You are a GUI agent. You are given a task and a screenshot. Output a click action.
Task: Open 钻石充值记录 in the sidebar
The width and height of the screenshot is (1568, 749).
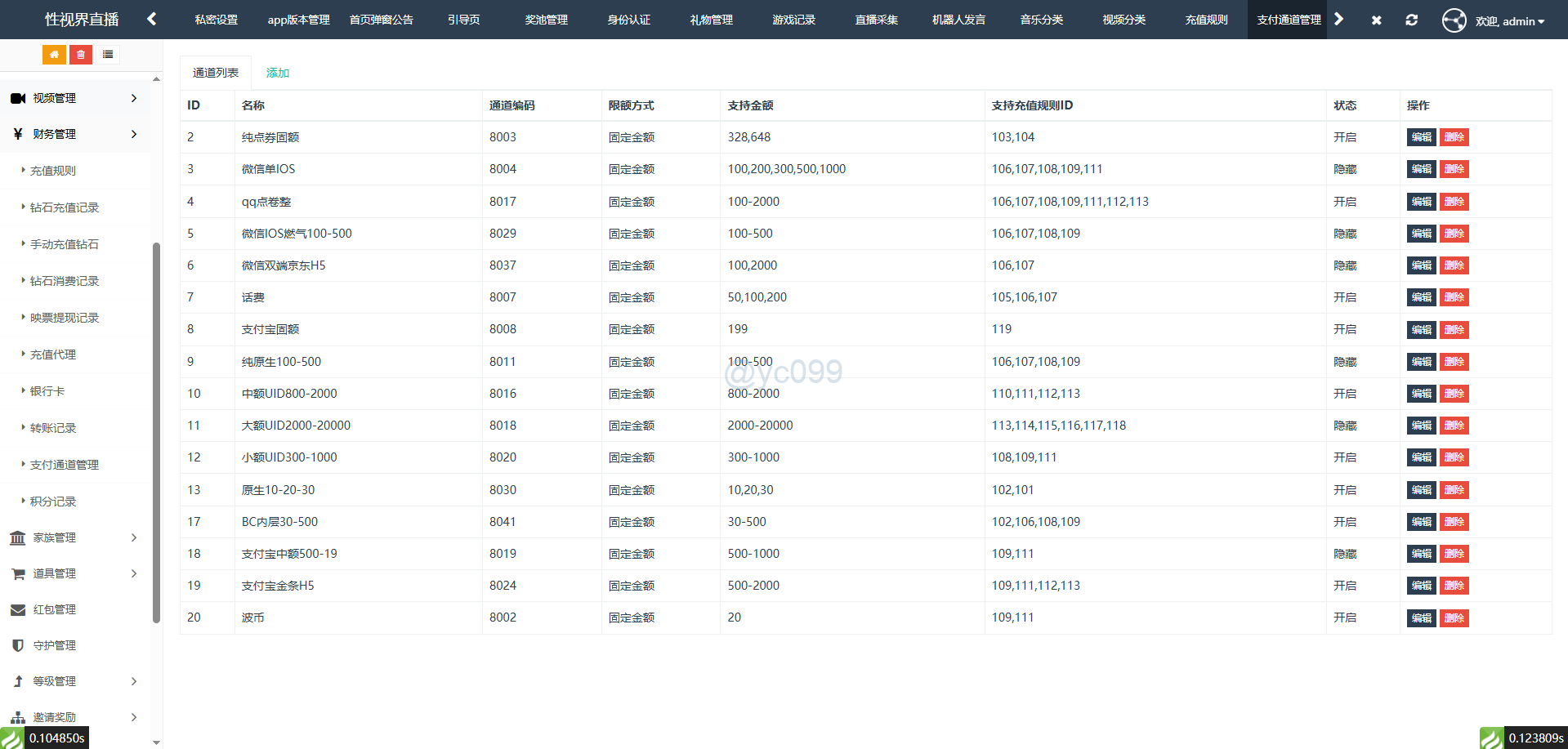(65, 207)
